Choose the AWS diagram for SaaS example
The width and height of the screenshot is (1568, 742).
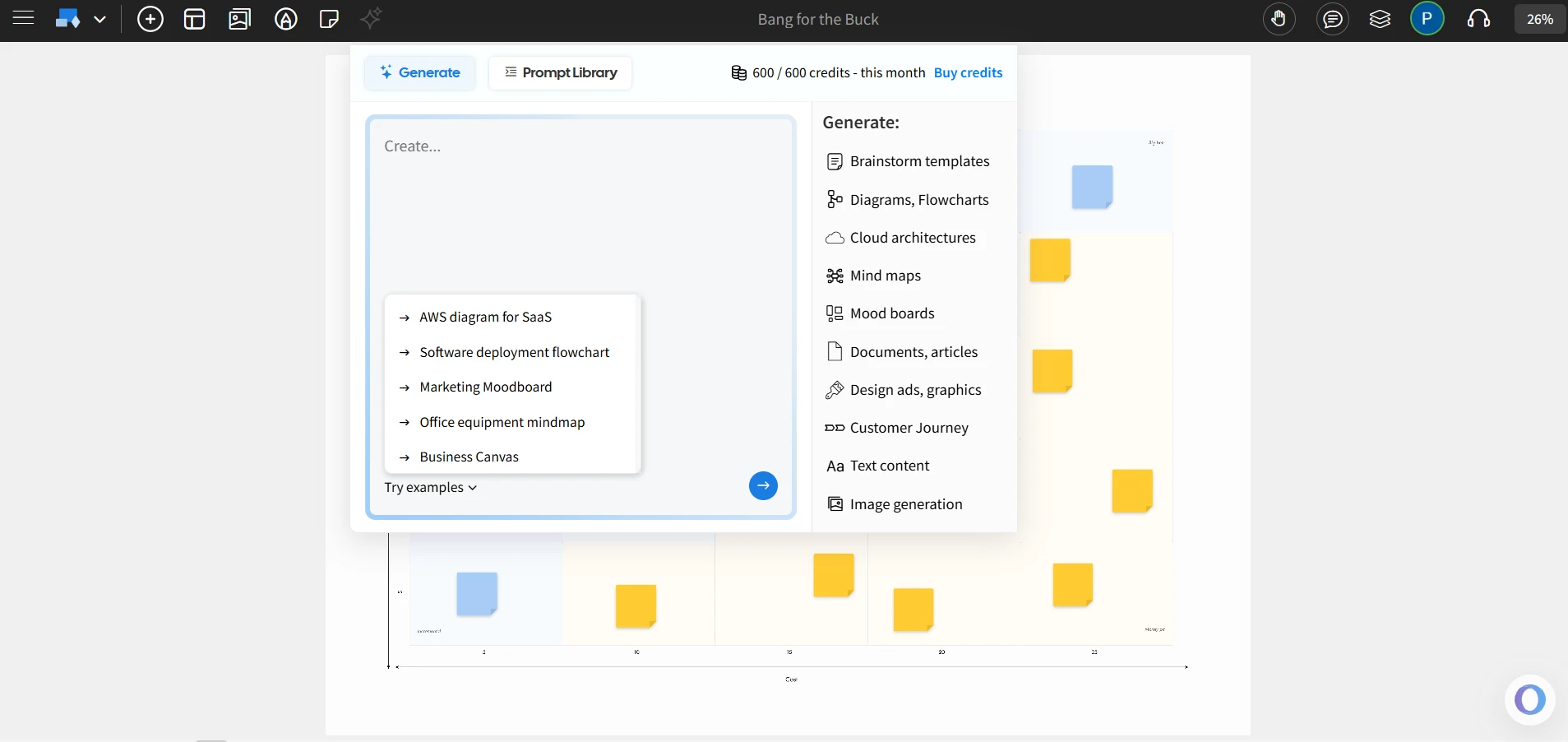[x=485, y=318]
